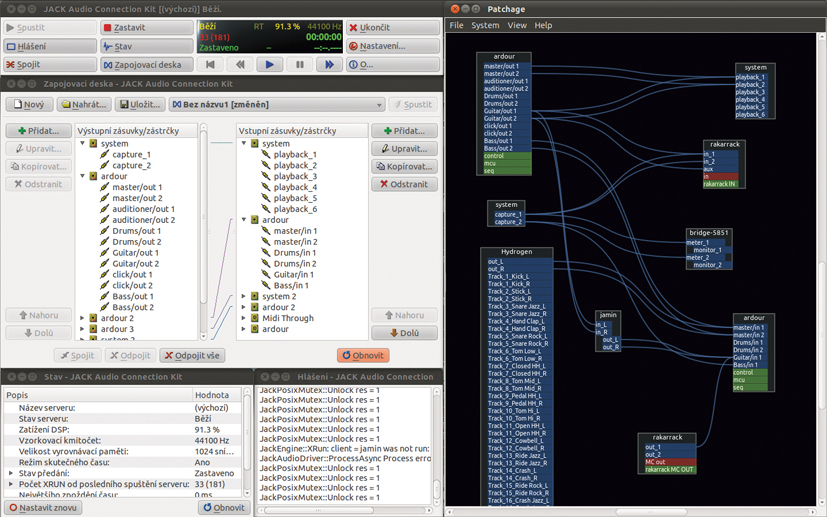Image resolution: width=827 pixels, height=517 pixels.
Task: Open Patchage Help menu
Action: 543,25
